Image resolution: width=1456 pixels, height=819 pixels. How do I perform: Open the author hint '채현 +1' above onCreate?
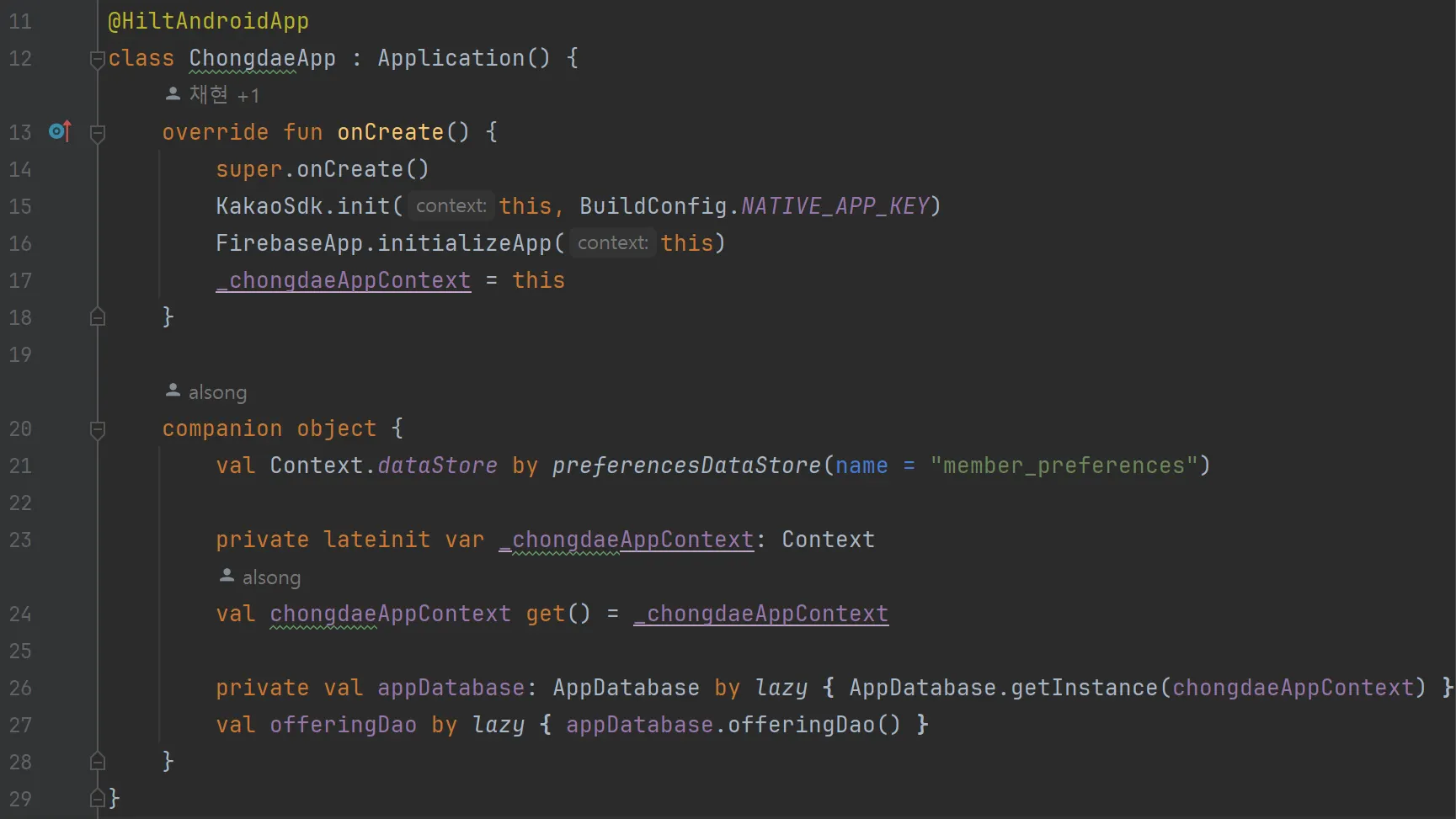point(212,95)
